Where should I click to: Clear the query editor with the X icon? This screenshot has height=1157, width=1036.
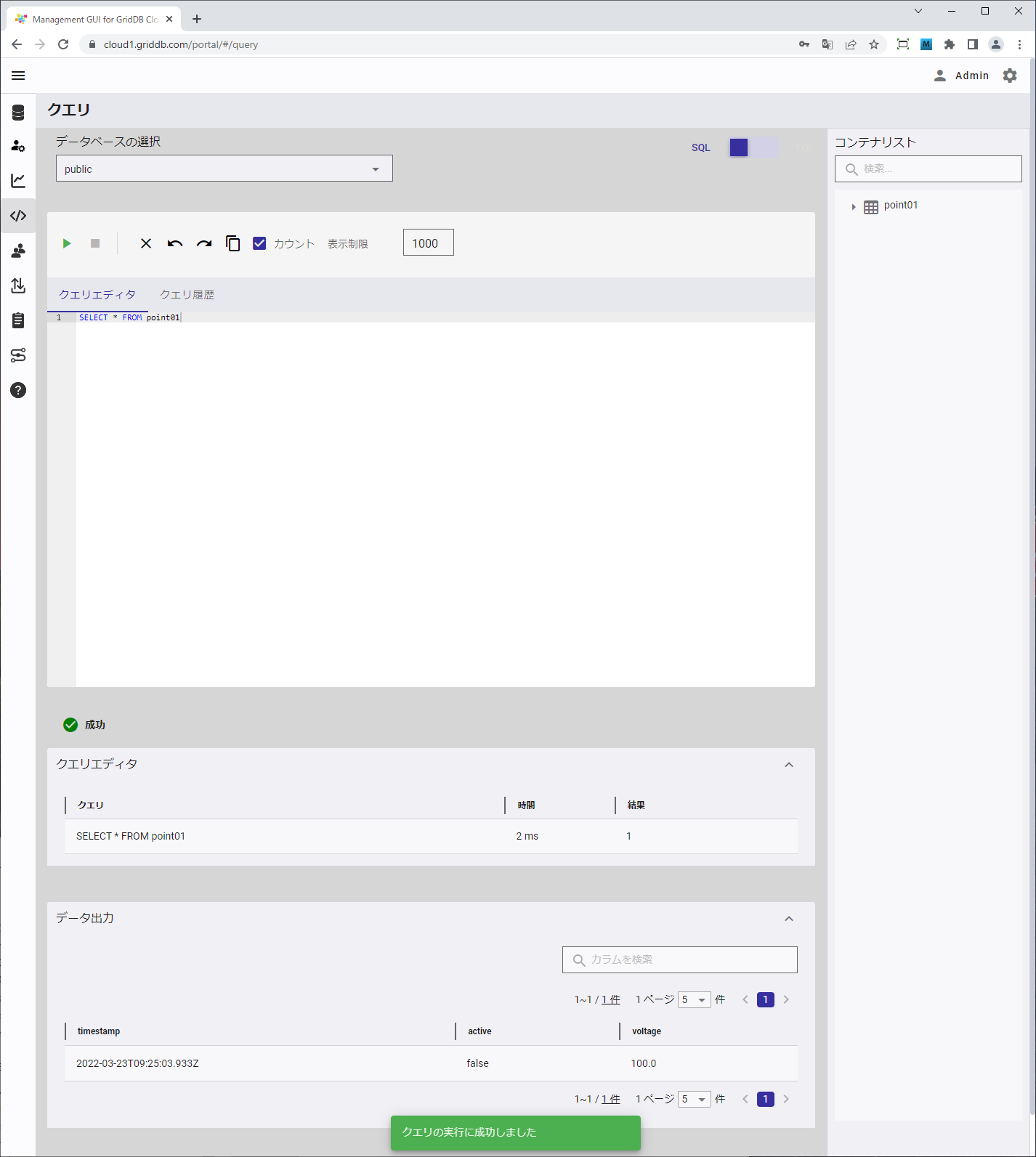tap(146, 243)
